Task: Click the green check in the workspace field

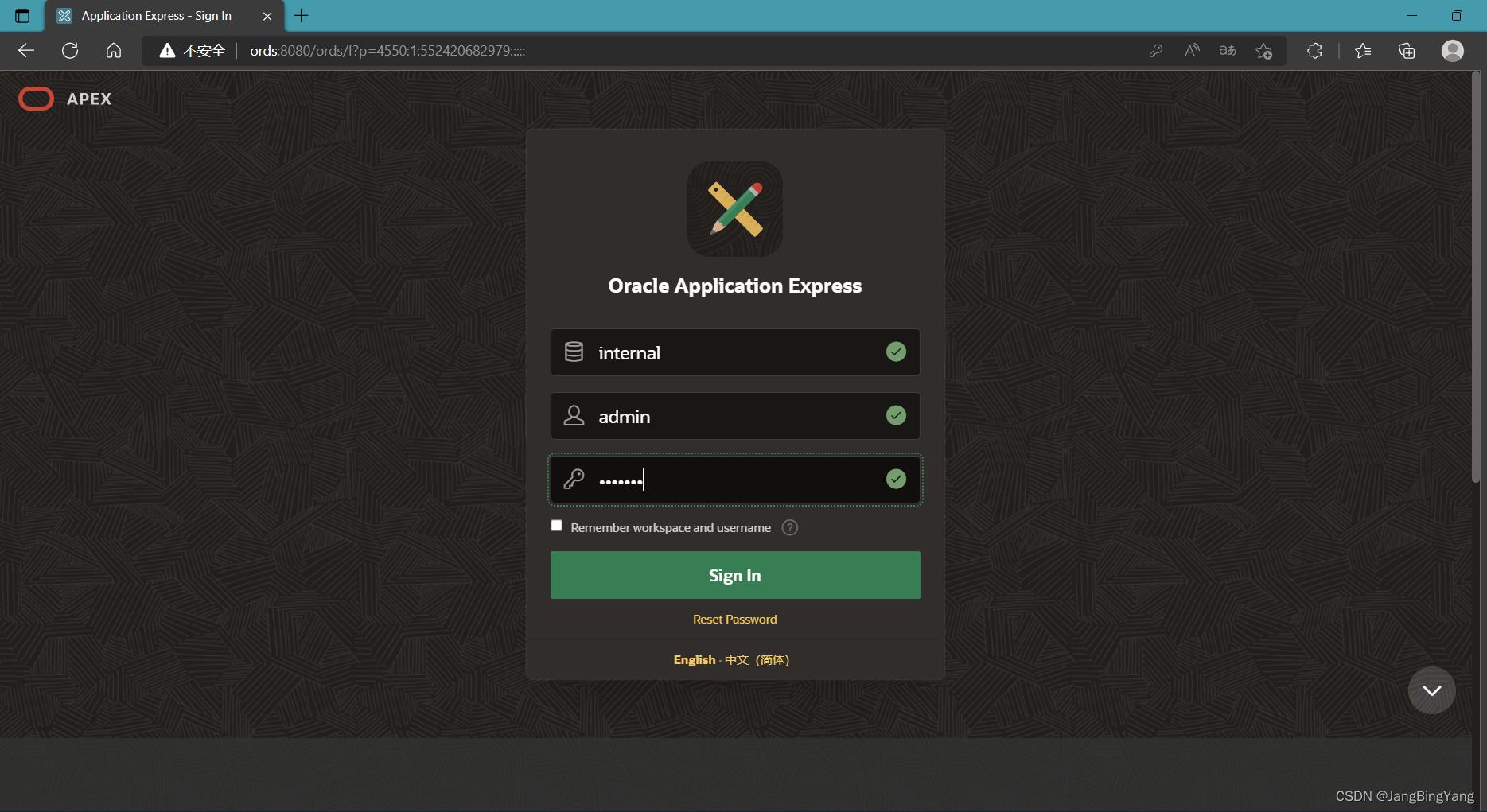Action: 896,352
